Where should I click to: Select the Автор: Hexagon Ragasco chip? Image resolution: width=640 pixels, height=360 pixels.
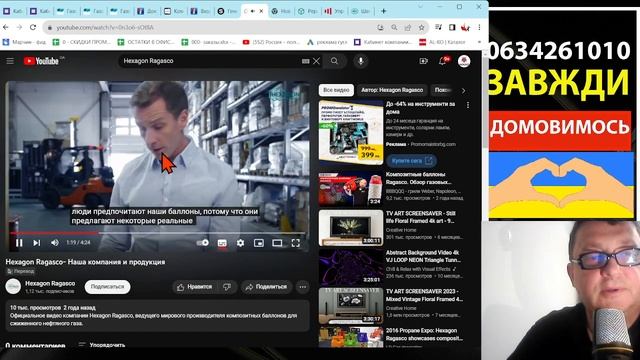click(392, 90)
